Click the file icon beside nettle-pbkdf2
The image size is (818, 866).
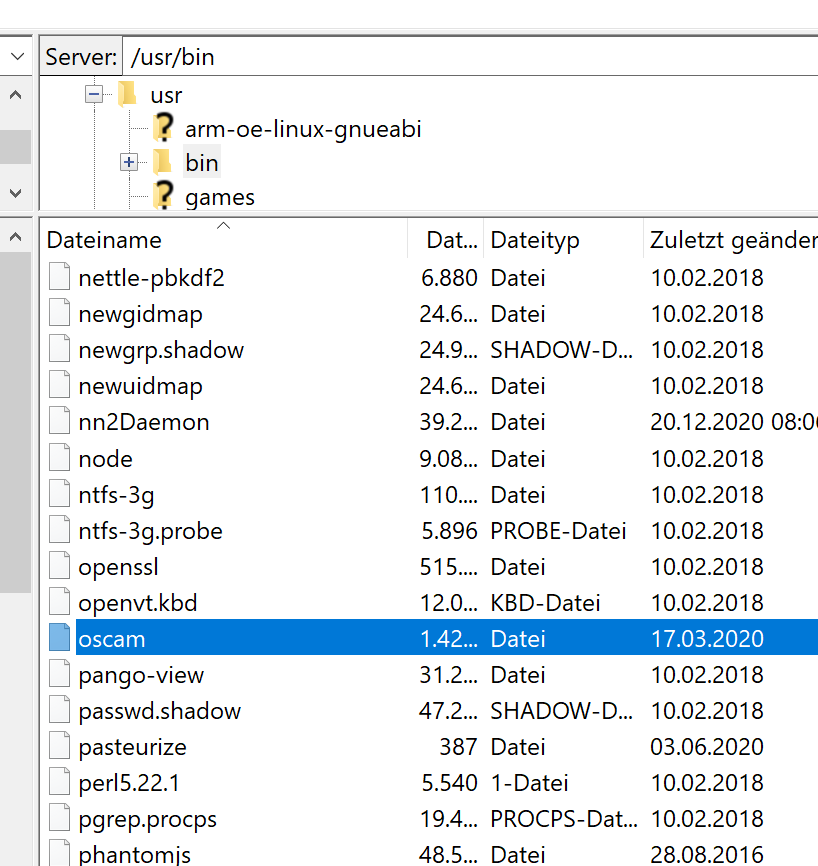60,278
